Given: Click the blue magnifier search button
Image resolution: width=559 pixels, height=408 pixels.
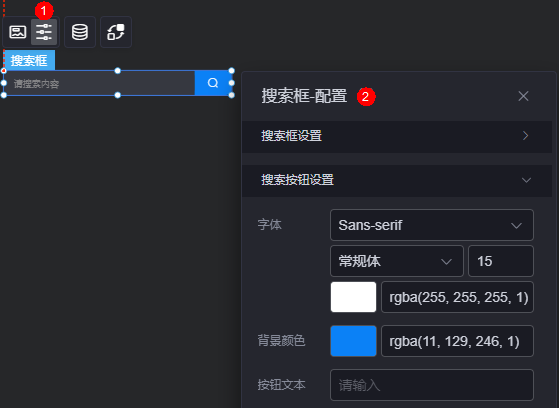Looking at the screenshot, I should click(x=213, y=83).
